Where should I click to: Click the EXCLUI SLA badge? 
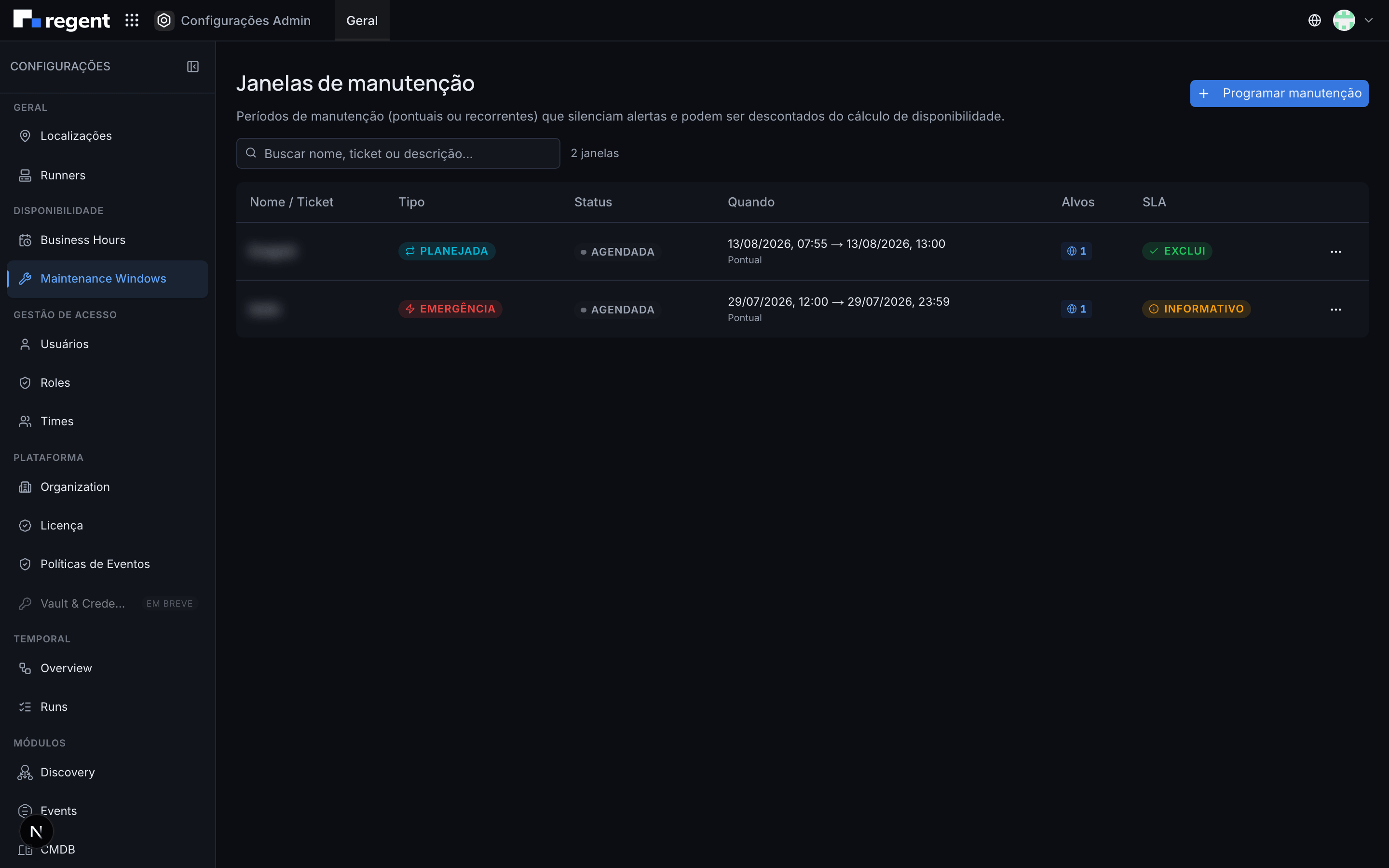[x=1177, y=251]
